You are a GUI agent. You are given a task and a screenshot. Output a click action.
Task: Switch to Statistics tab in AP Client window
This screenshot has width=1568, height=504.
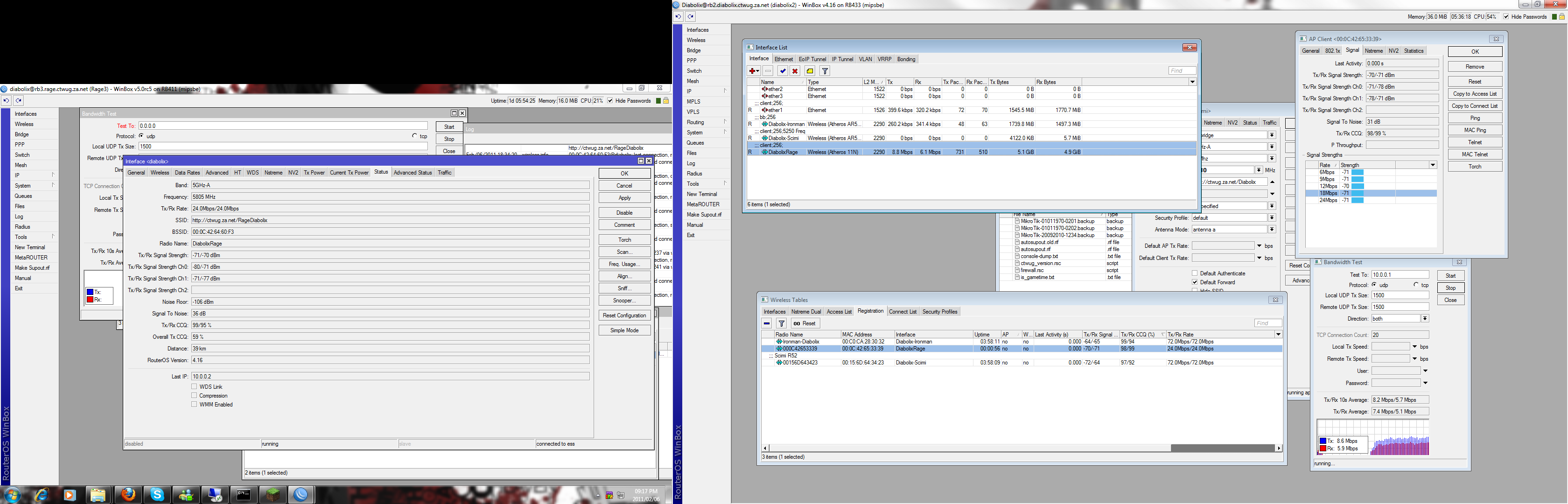tap(1414, 50)
